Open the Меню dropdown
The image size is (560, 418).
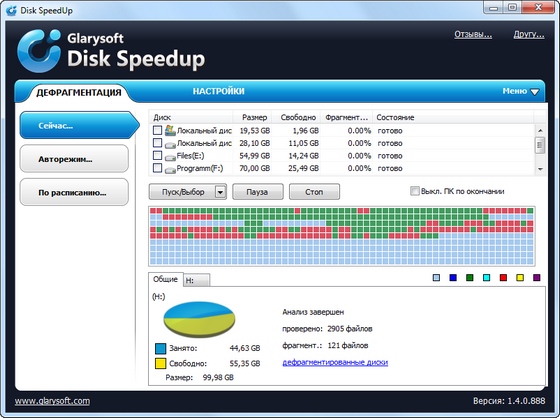521,91
